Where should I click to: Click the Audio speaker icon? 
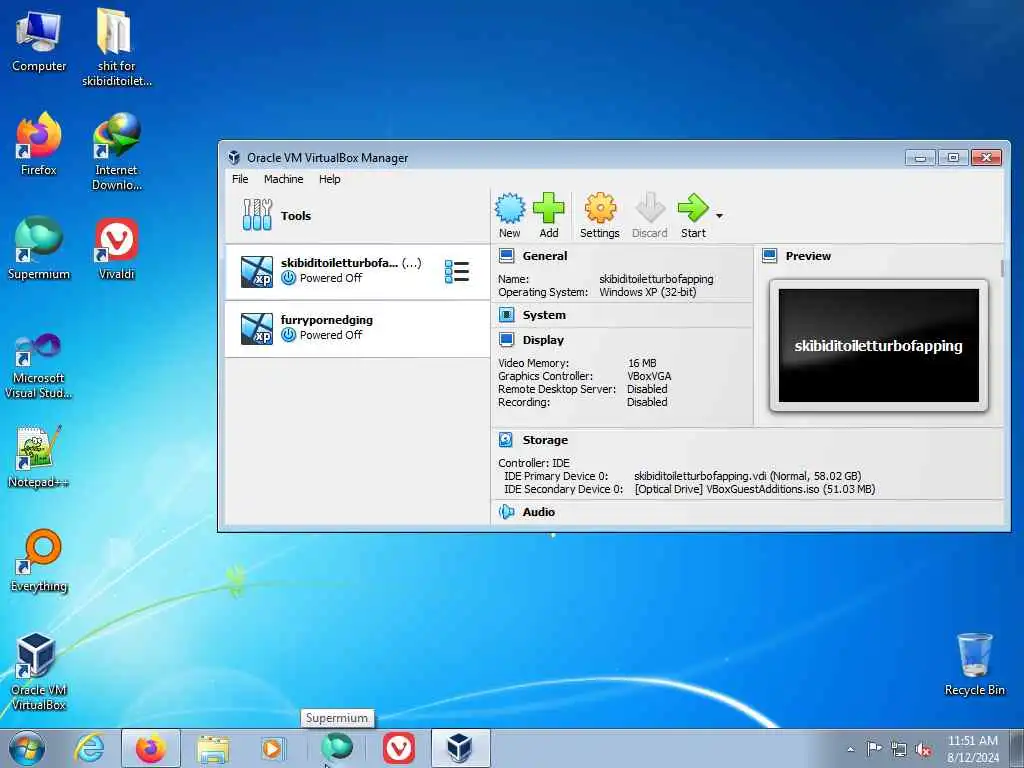[506, 512]
